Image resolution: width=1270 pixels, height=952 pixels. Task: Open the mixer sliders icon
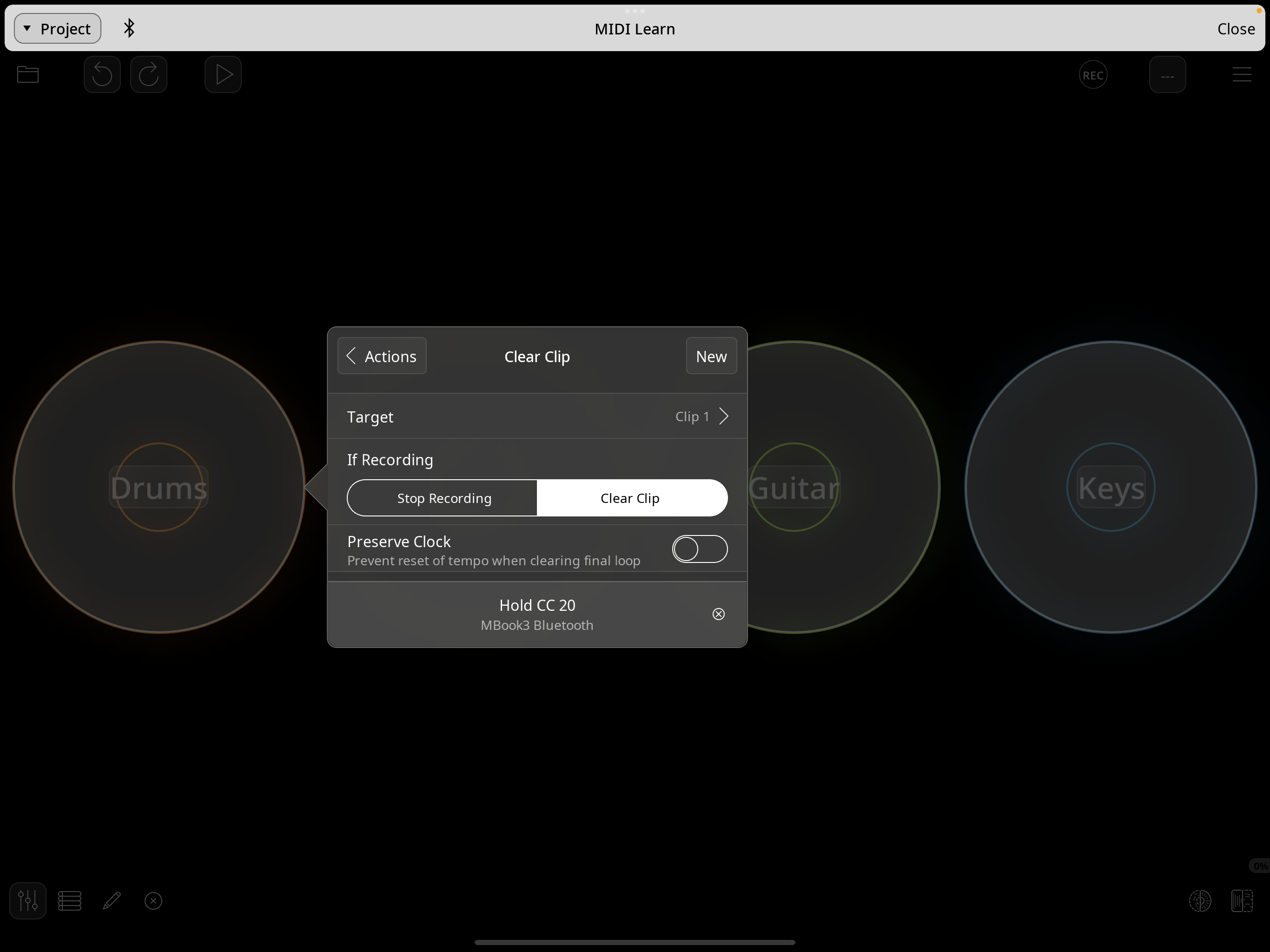point(27,900)
